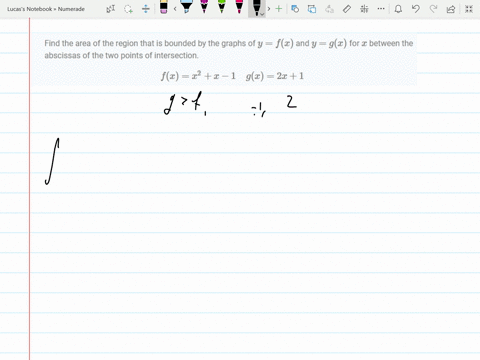Select the Lasso select tool
This screenshot has height=360, width=480.
(x=128, y=9)
